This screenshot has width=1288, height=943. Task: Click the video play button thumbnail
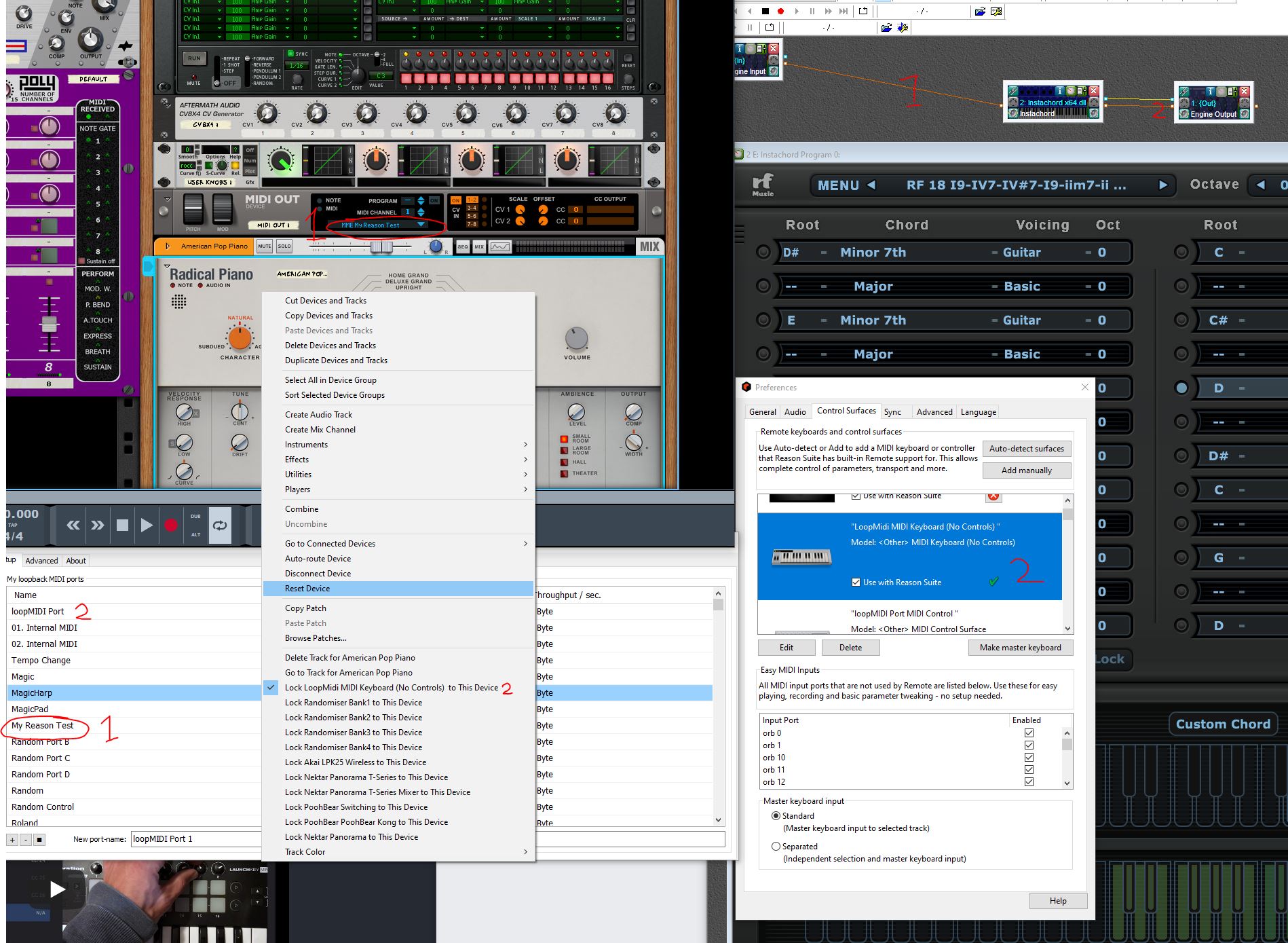(x=57, y=889)
